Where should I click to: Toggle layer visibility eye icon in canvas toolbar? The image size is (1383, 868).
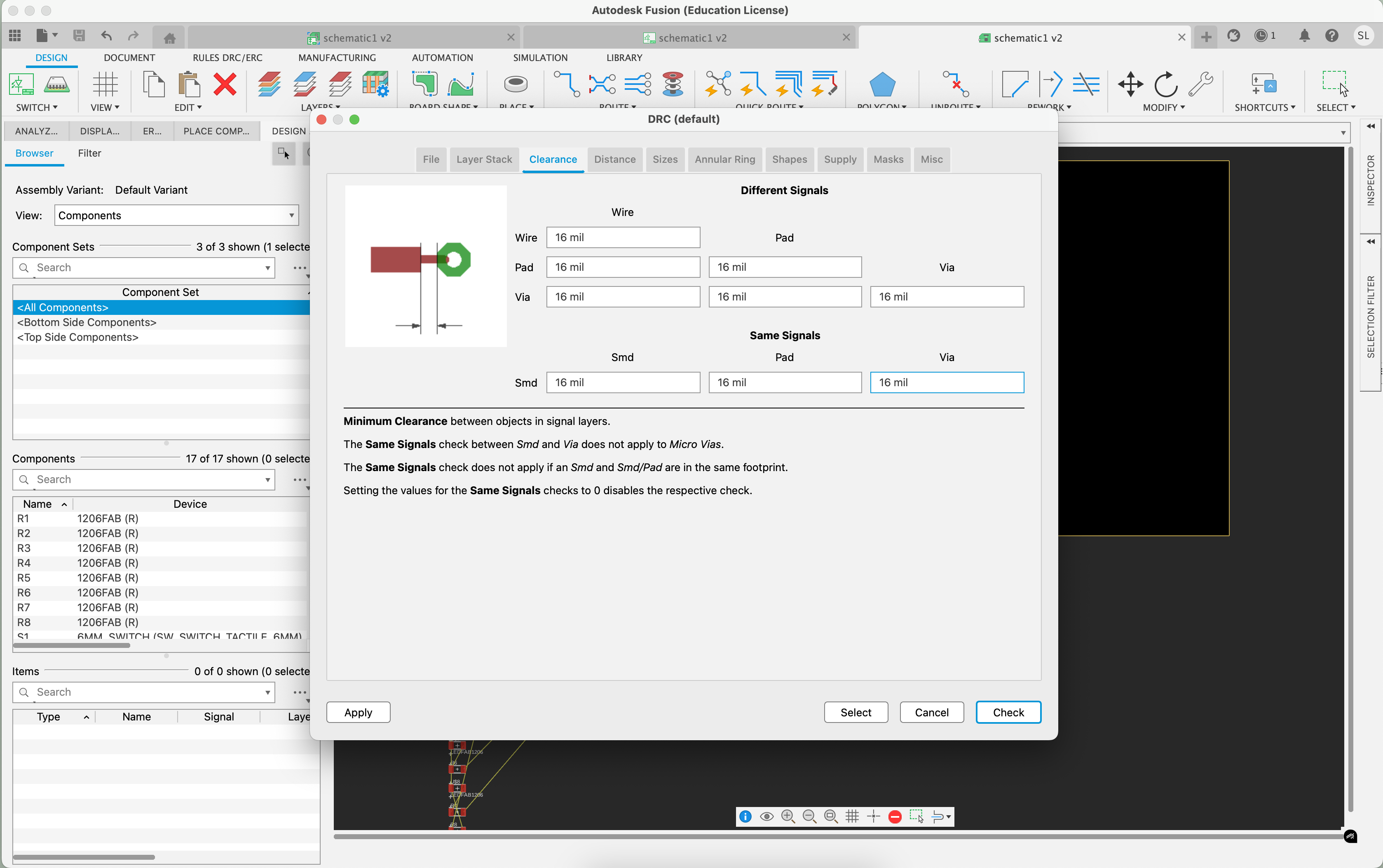pos(767,816)
